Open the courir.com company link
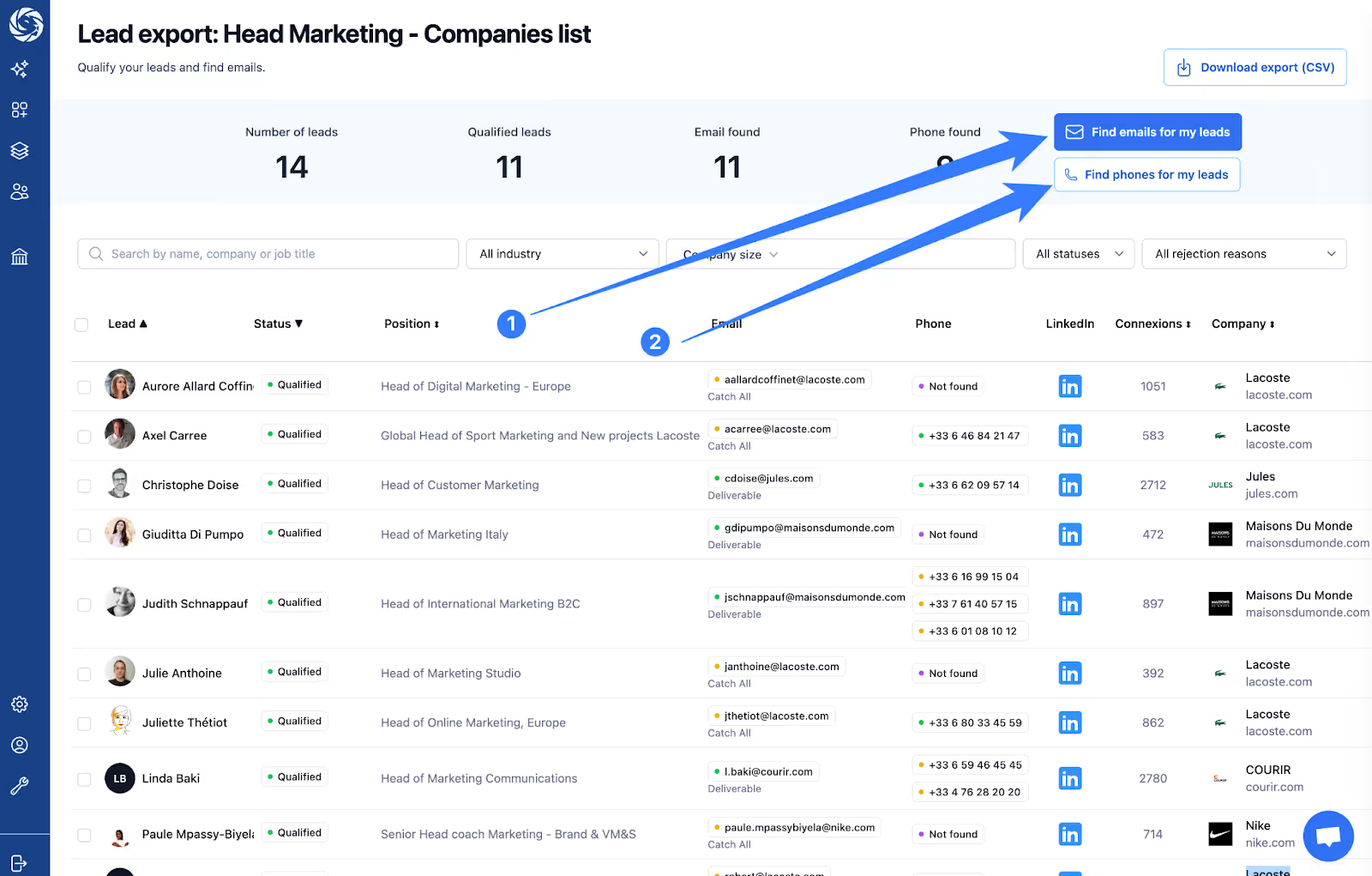Image resolution: width=1372 pixels, height=876 pixels. tap(1274, 787)
